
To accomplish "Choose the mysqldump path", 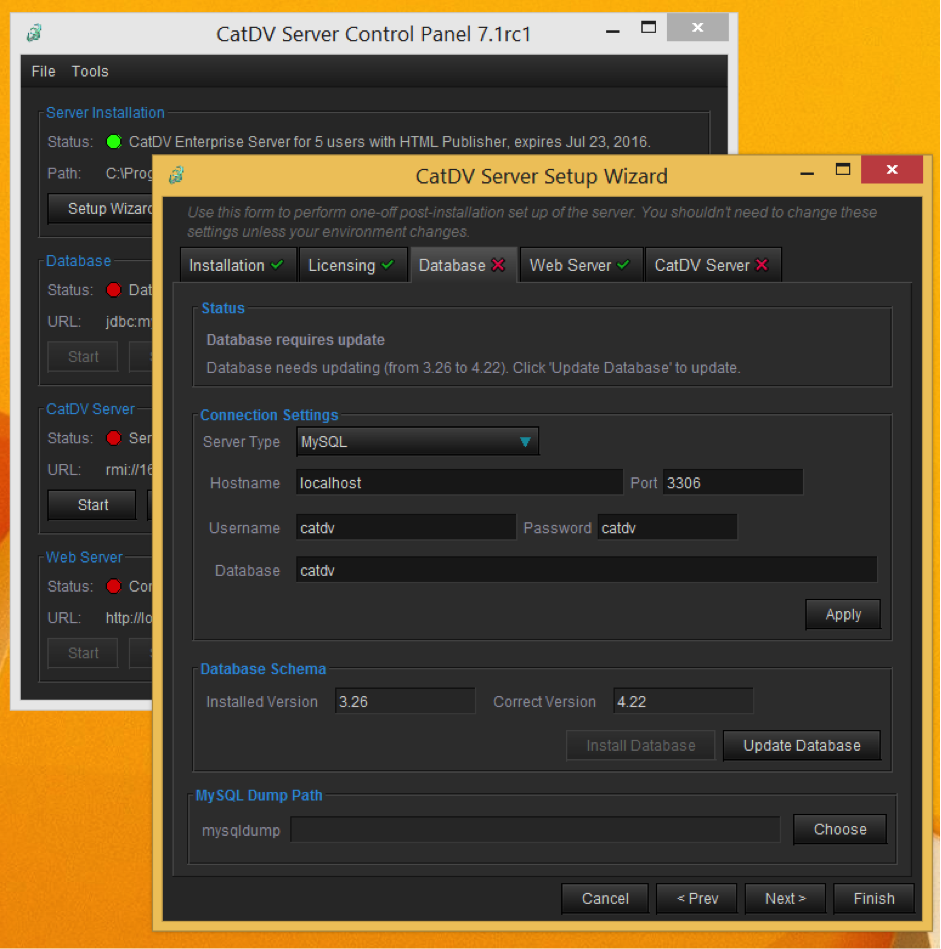I will (839, 829).
